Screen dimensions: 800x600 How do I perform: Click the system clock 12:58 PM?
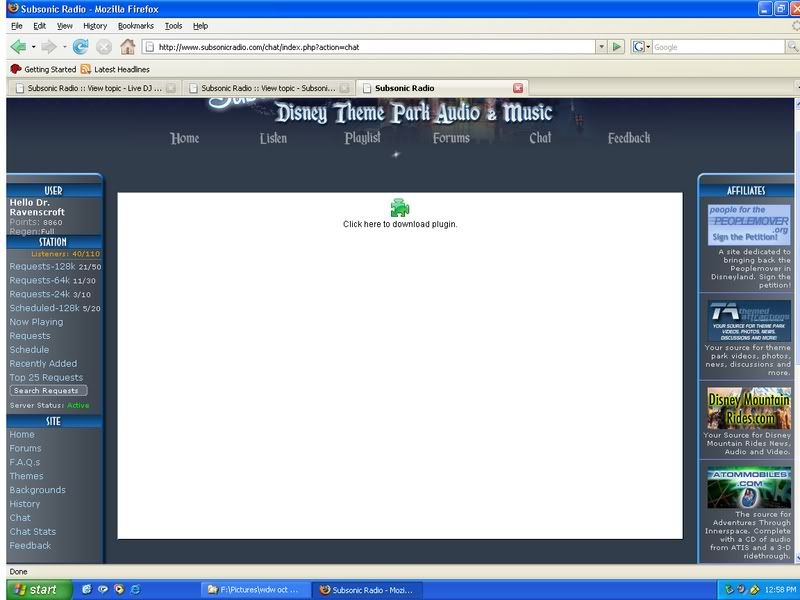coord(781,590)
